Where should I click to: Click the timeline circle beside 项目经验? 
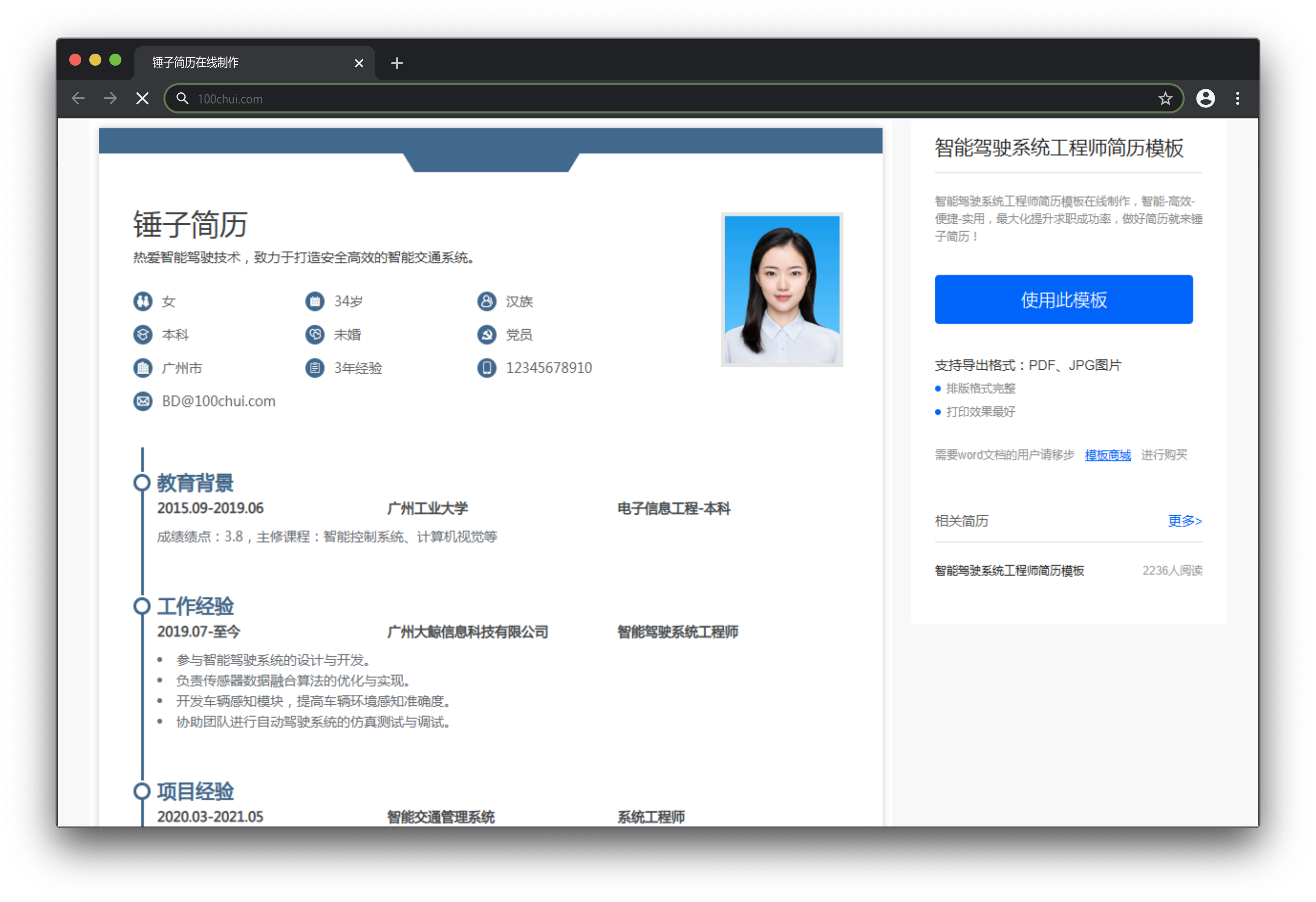(x=142, y=792)
